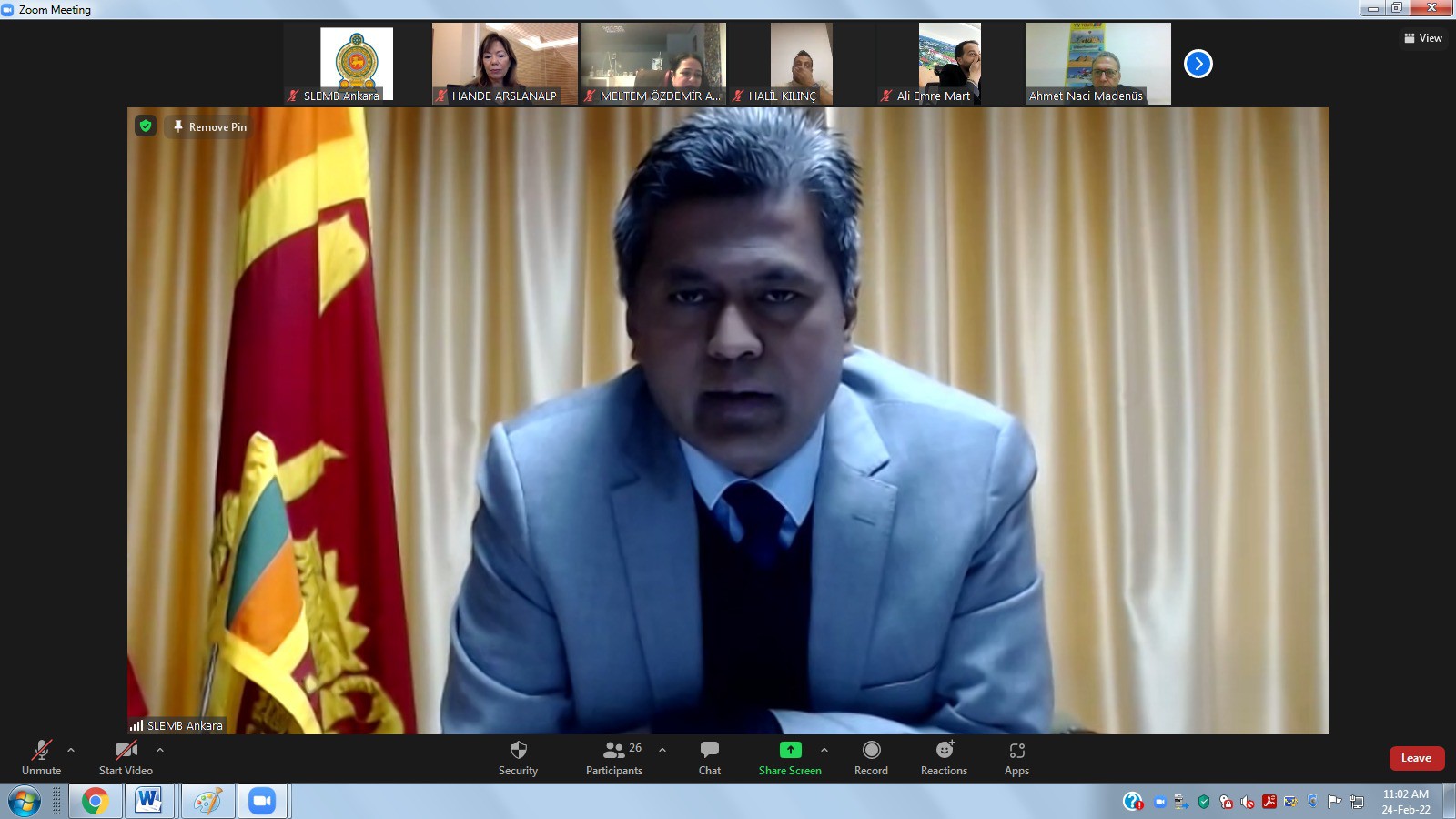Open the video options arrow beside Start Video
Screen dimensions: 1456x819
(x=160, y=750)
